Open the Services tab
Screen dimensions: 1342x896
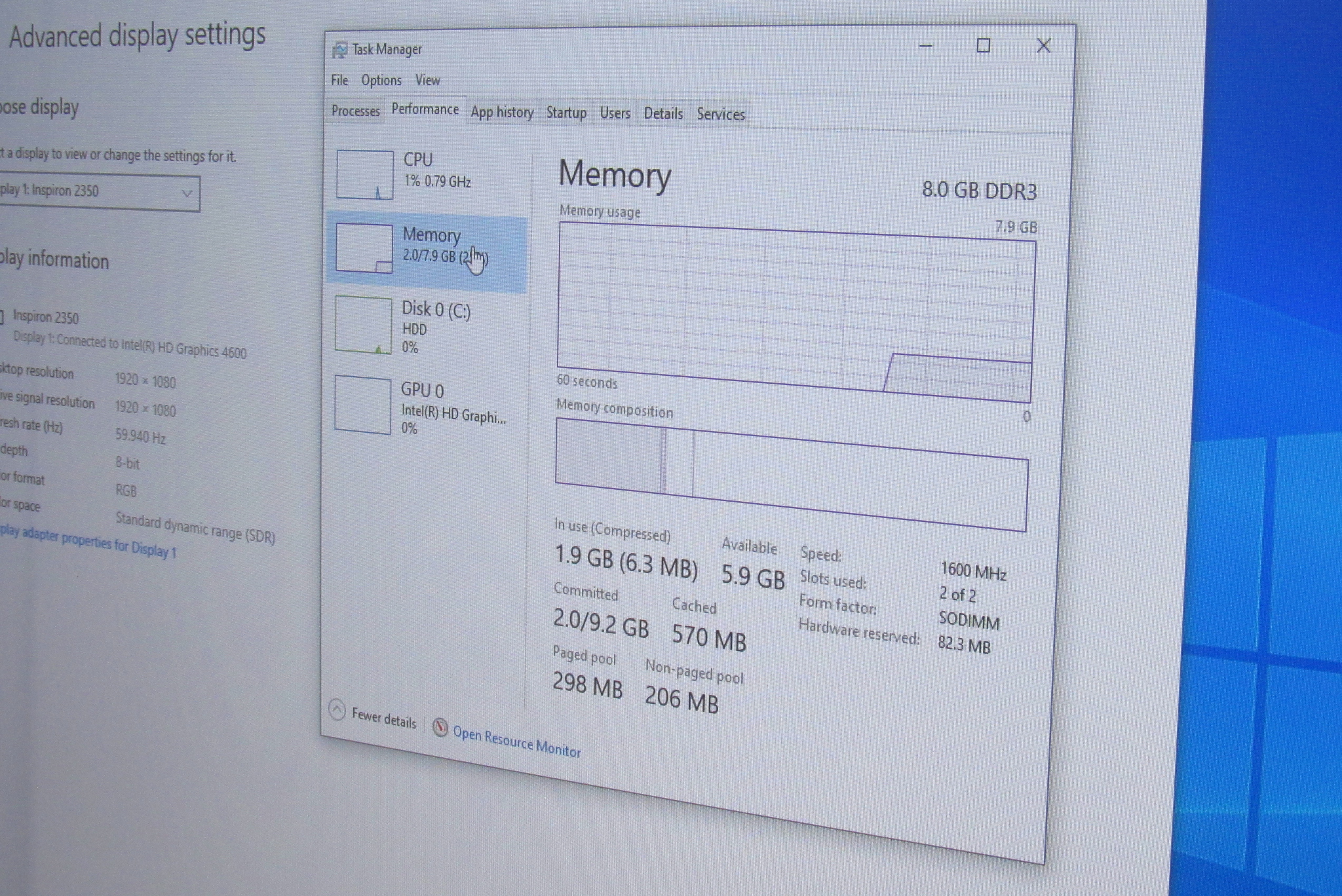(720, 115)
